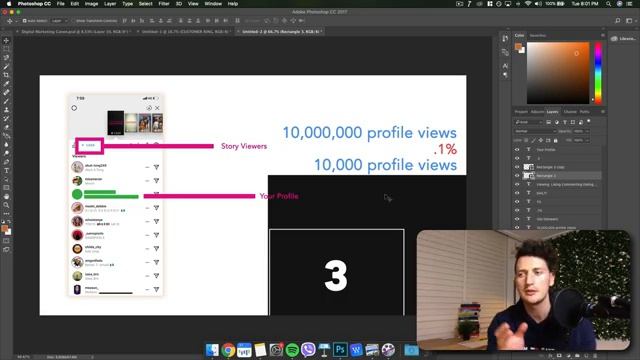The width and height of the screenshot is (640, 360).
Task: Hide the "3" text layer
Action: (517, 158)
